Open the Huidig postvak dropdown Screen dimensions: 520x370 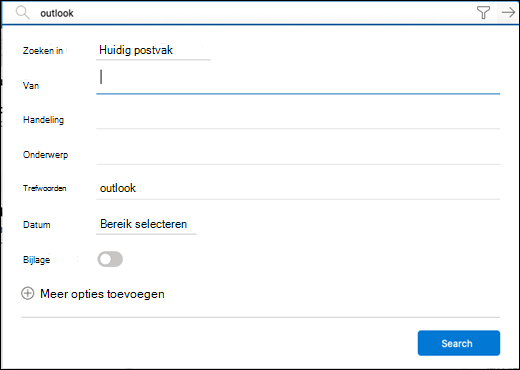(x=153, y=50)
